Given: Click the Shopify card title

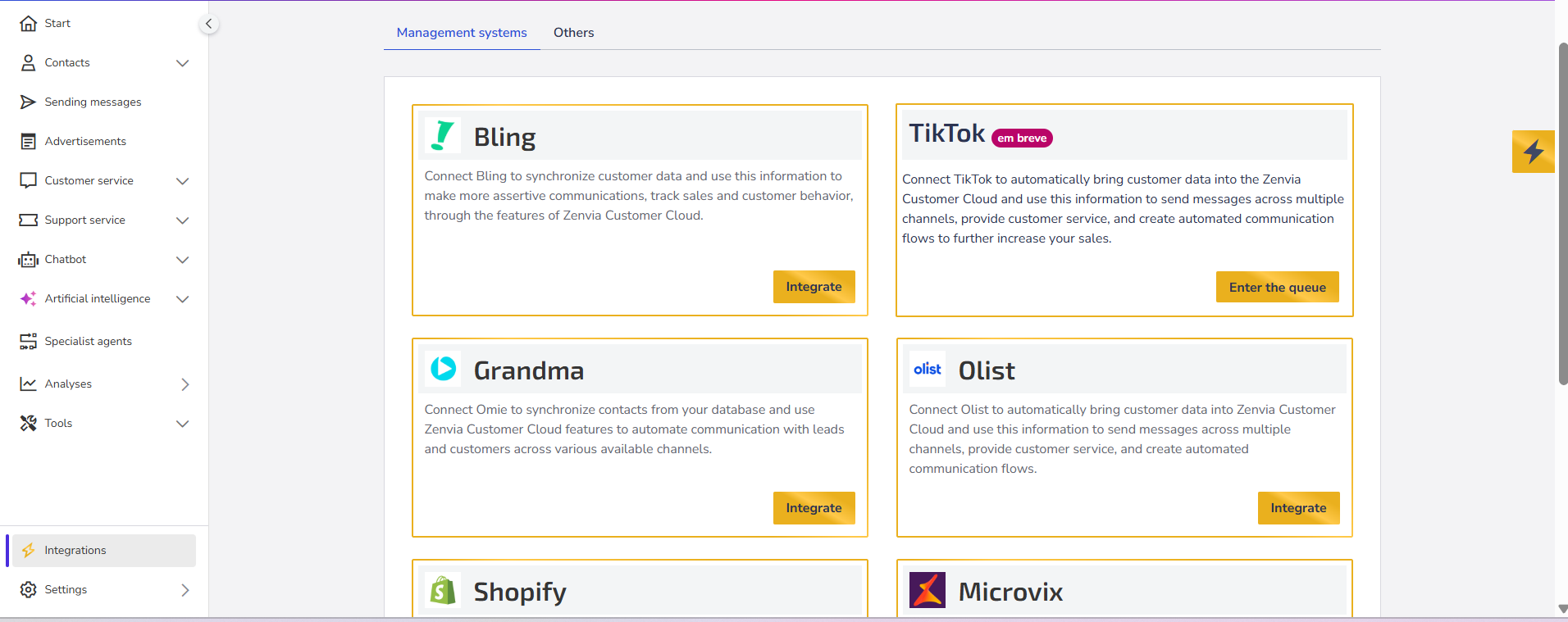Looking at the screenshot, I should 520,592.
